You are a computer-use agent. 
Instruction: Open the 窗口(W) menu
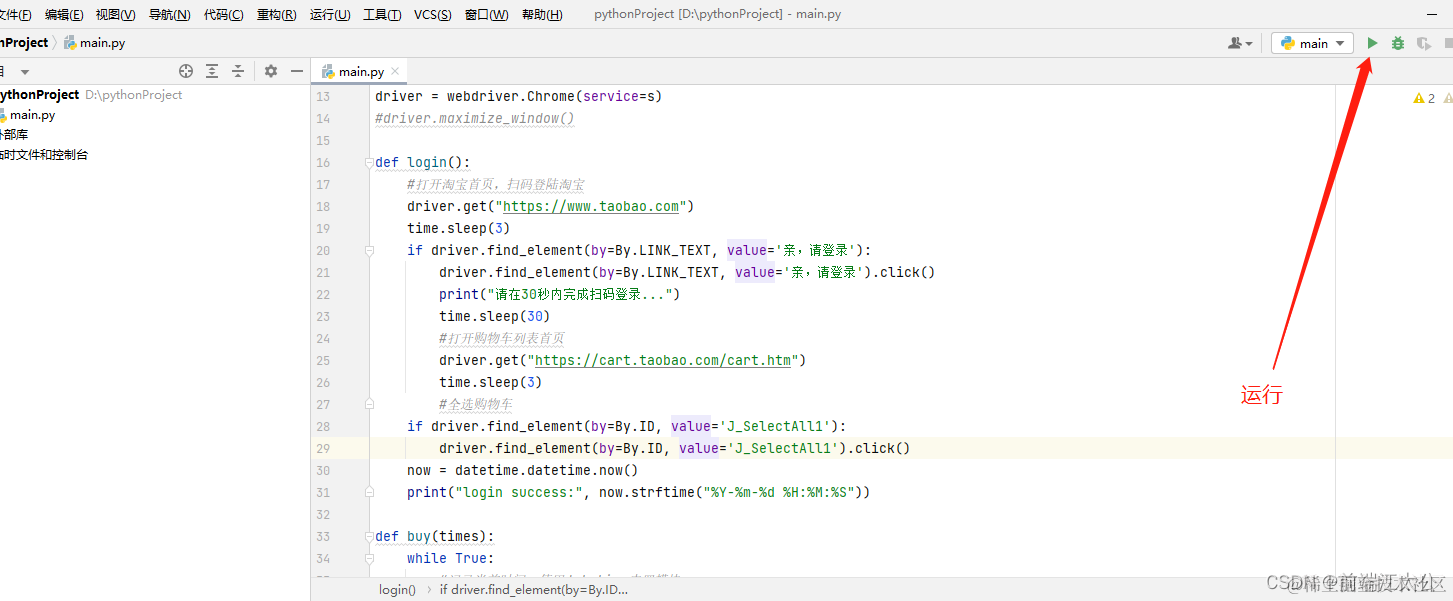(487, 15)
